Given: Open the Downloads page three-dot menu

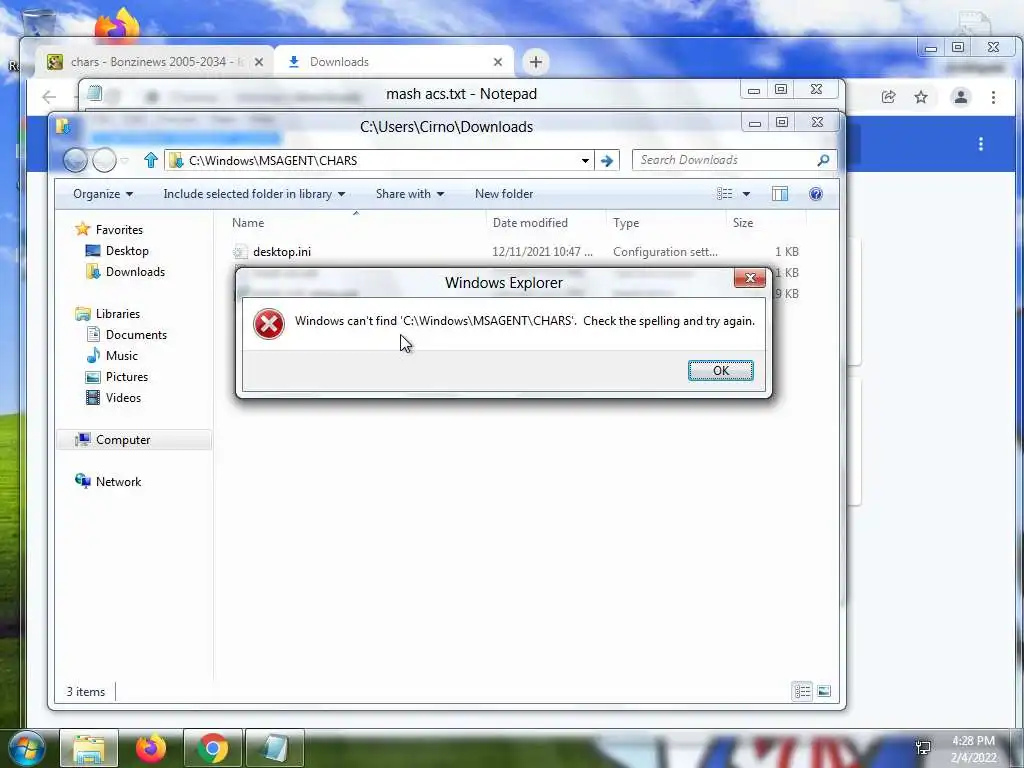Looking at the screenshot, I should [x=980, y=144].
